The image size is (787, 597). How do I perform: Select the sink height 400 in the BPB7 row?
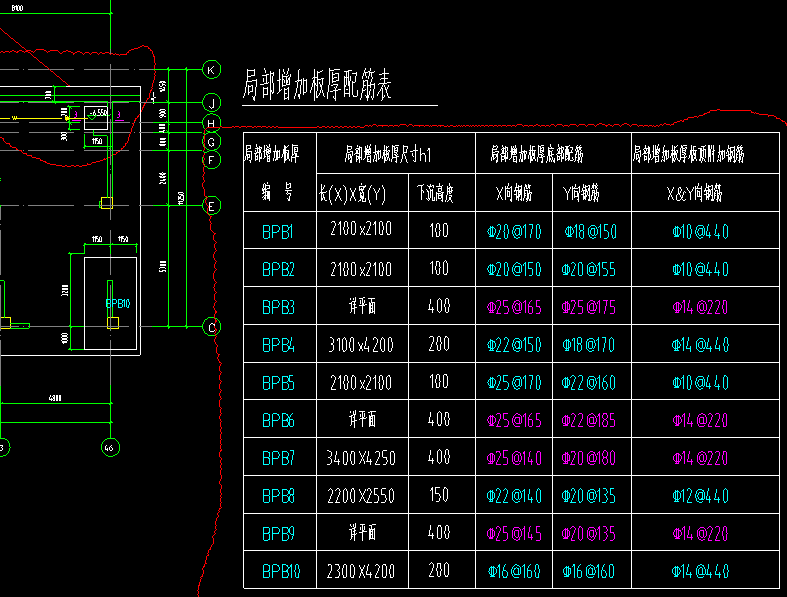tap(439, 457)
